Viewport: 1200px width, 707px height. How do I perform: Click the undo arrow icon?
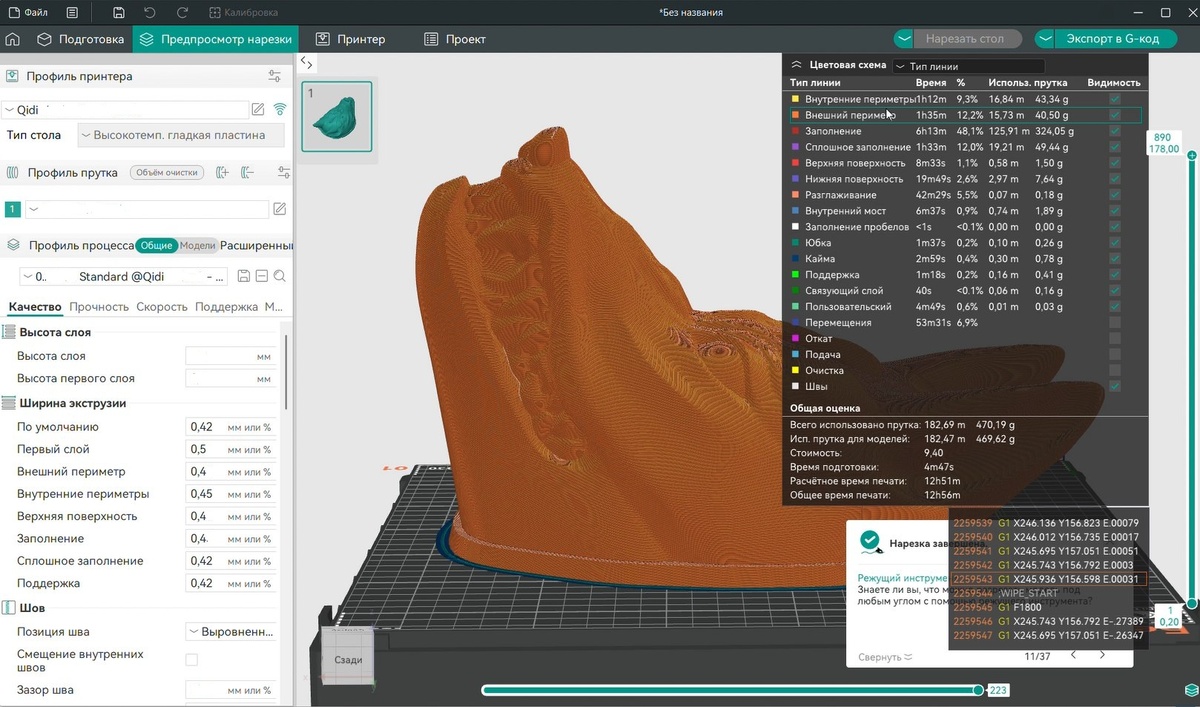click(150, 13)
